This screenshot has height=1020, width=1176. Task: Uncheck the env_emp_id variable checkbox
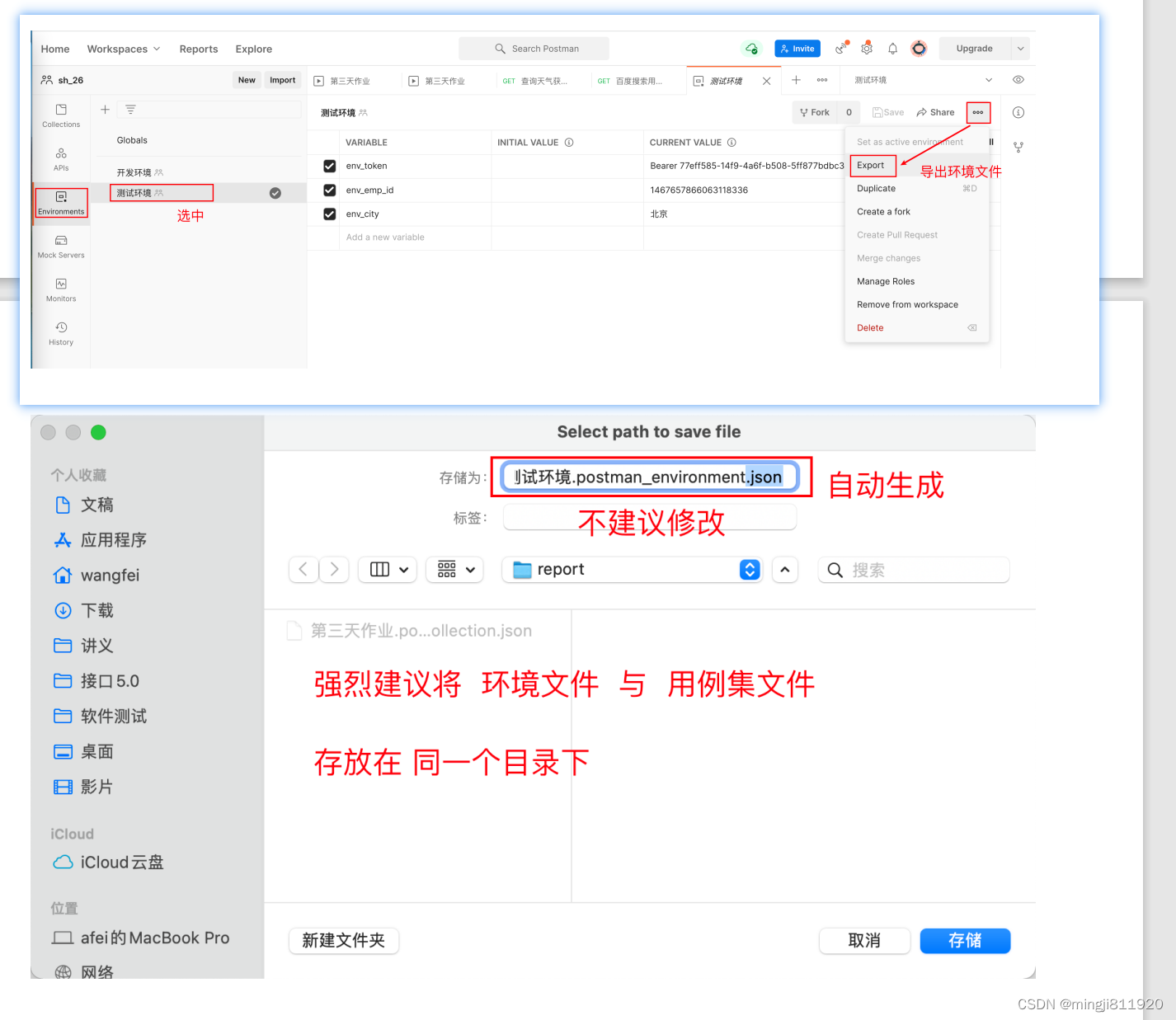point(330,190)
